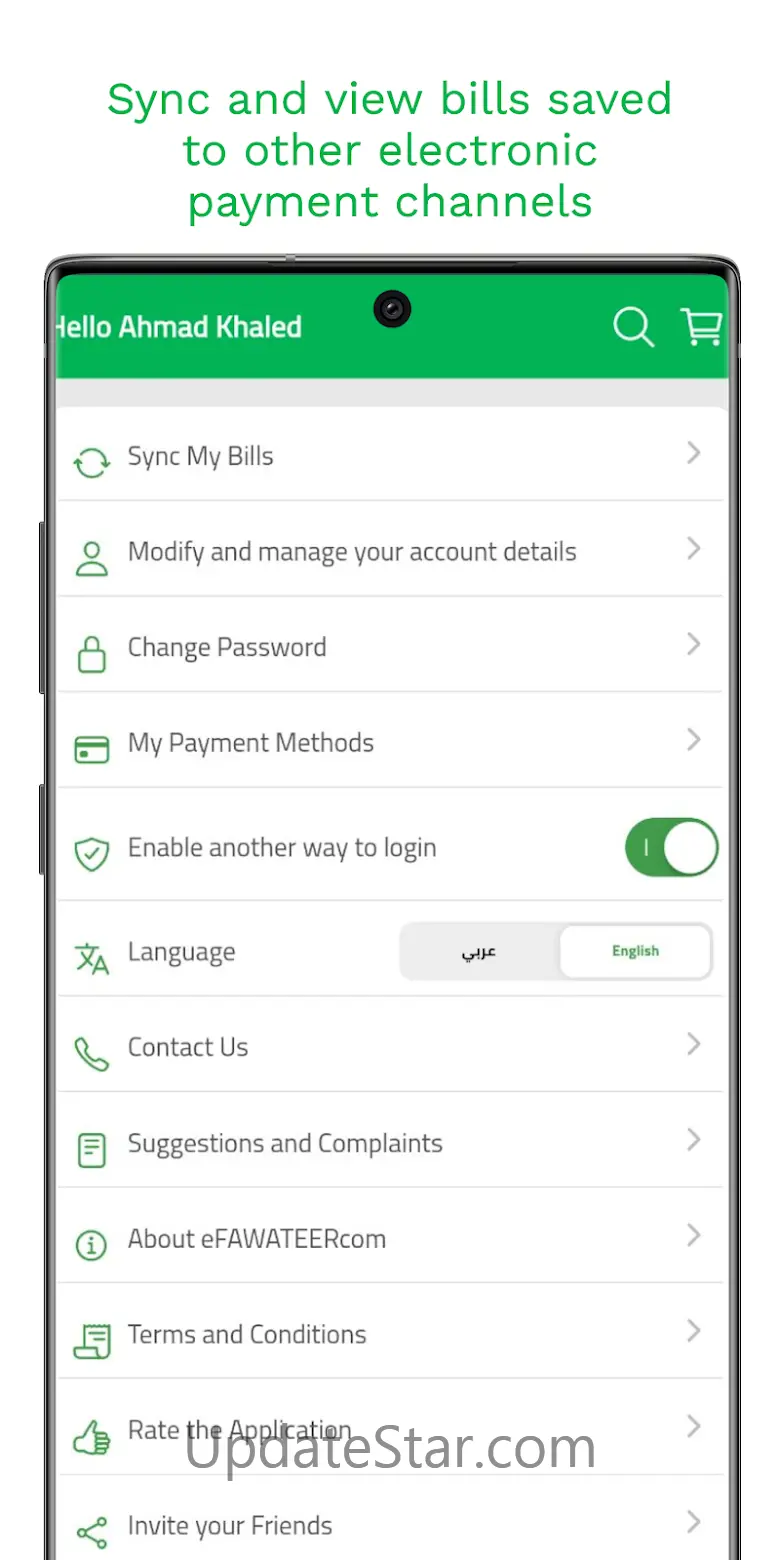The image size is (780, 1560).
Task: Disable the another way to login switch
Action: click(x=671, y=848)
